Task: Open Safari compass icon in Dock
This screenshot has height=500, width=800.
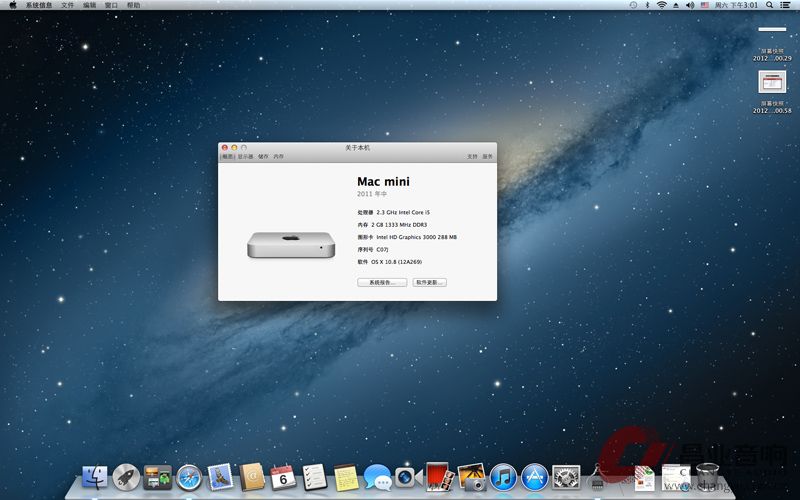Action: click(x=189, y=478)
